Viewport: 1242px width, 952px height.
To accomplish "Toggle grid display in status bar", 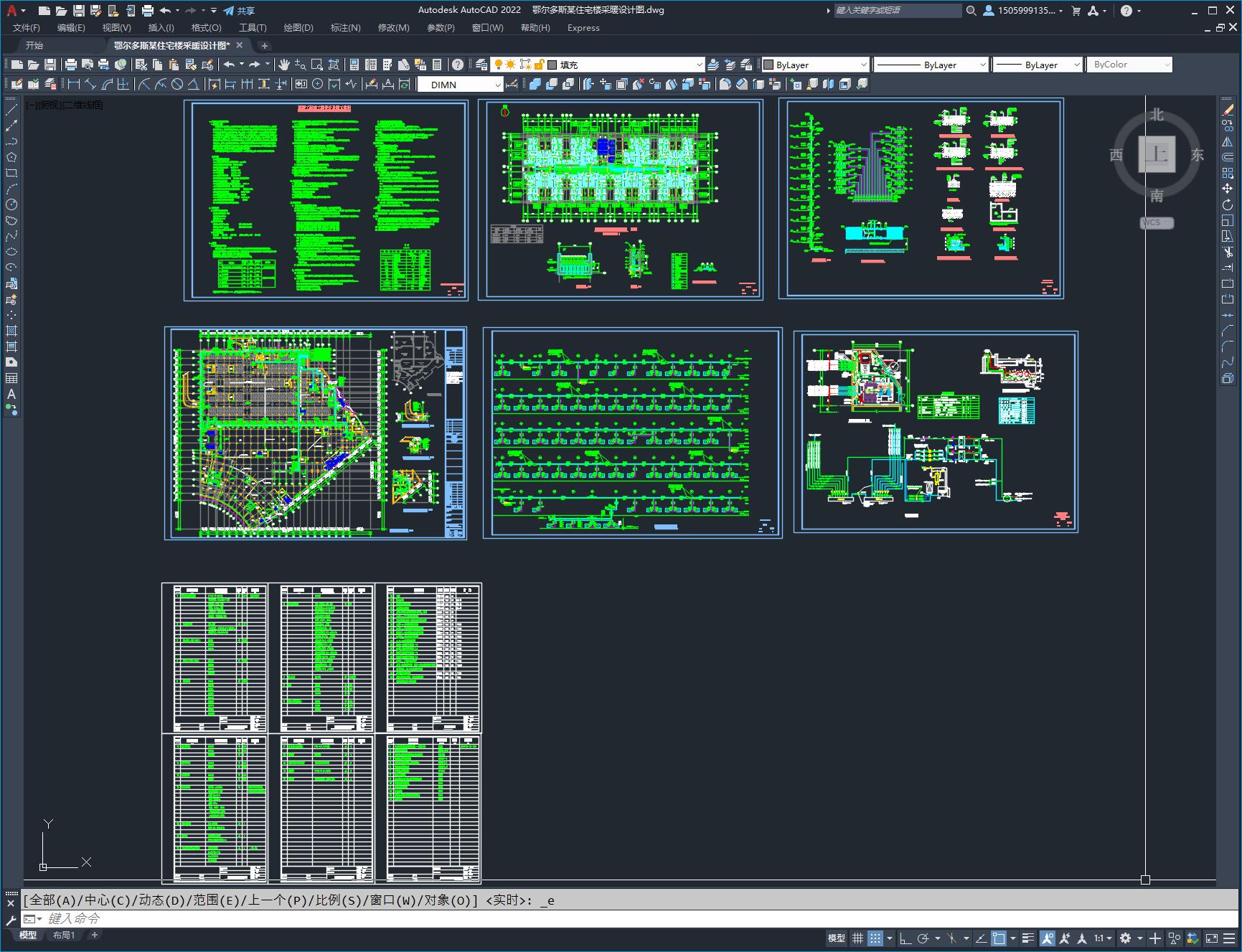I will 857,938.
